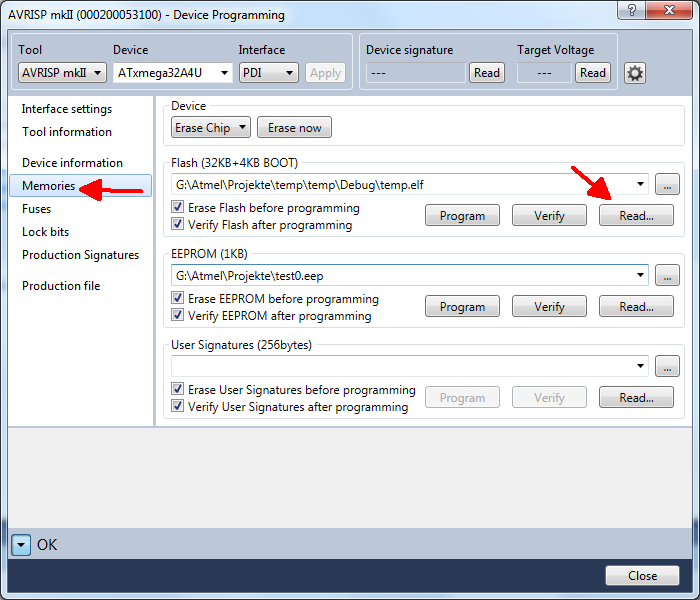Screen dimensions: 700x600
Task: Click the User Signatures Verify button
Action: point(549,398)
